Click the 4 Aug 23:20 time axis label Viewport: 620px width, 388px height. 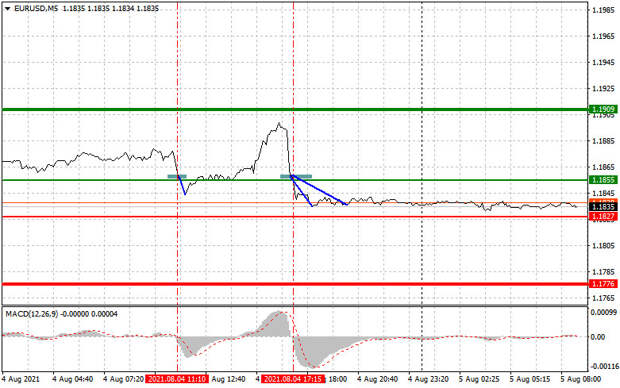[428, 379]
